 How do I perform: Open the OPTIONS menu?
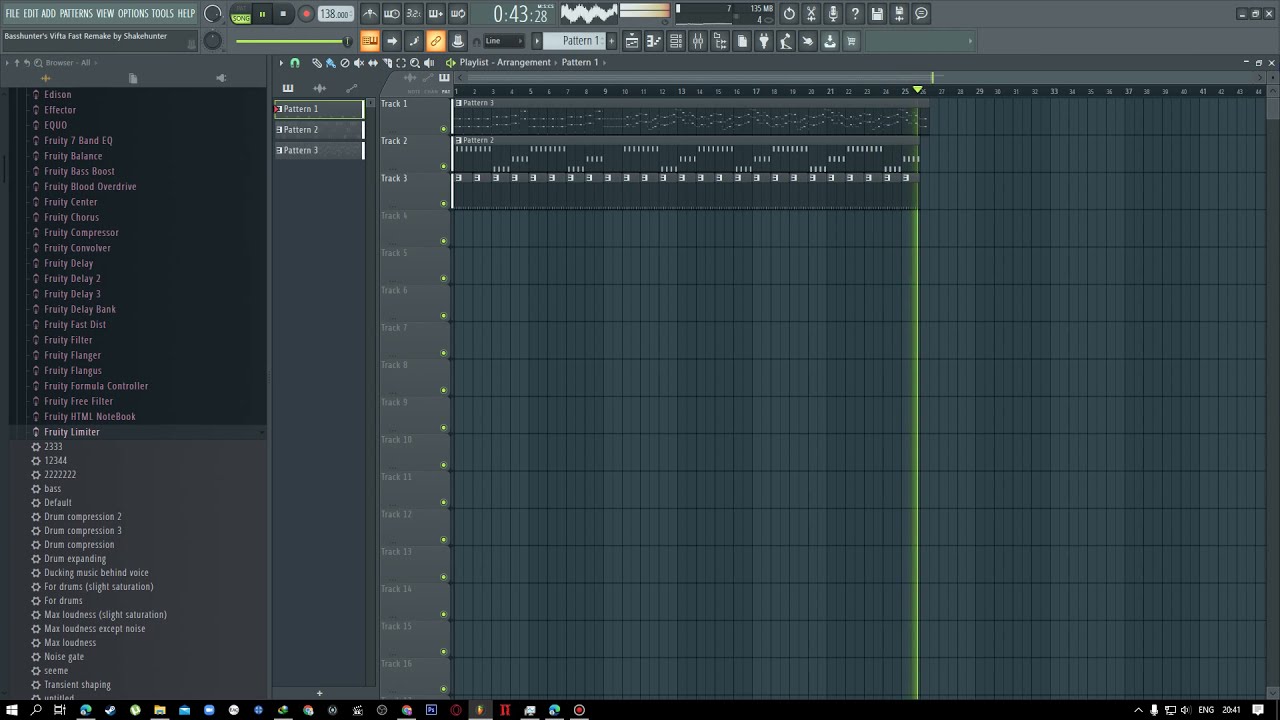coord(133,14)
